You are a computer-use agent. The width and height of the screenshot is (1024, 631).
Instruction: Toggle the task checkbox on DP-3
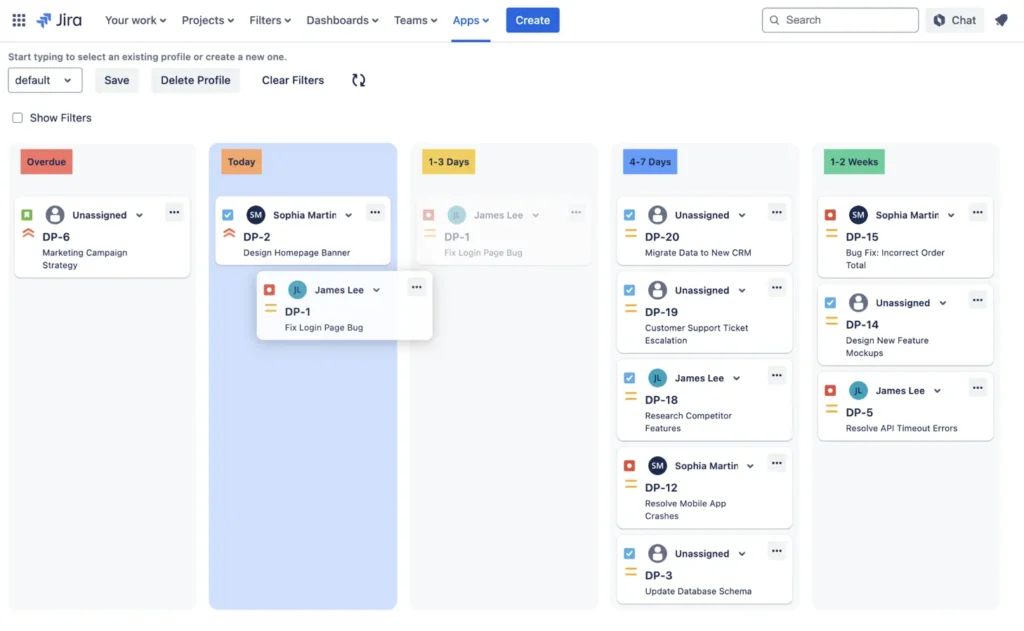click(x=630, y=554)
